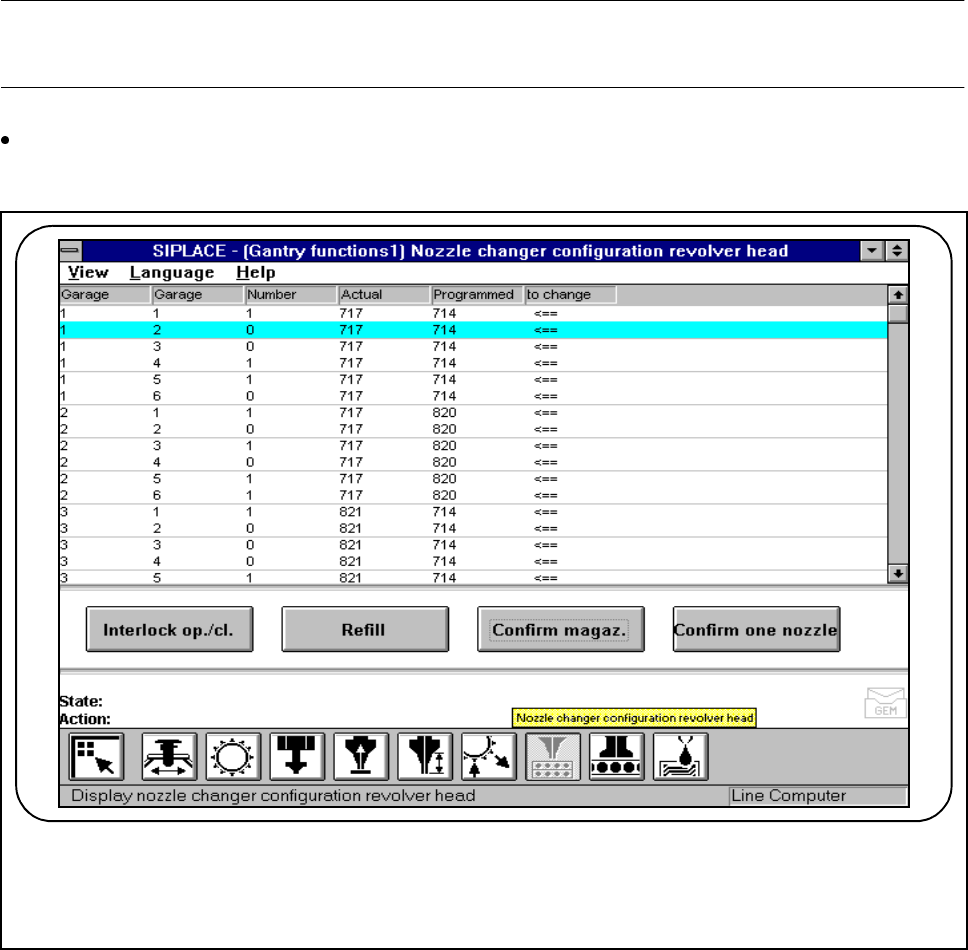
Task: Click the 'State:' label
Action: tap(81, 701)
